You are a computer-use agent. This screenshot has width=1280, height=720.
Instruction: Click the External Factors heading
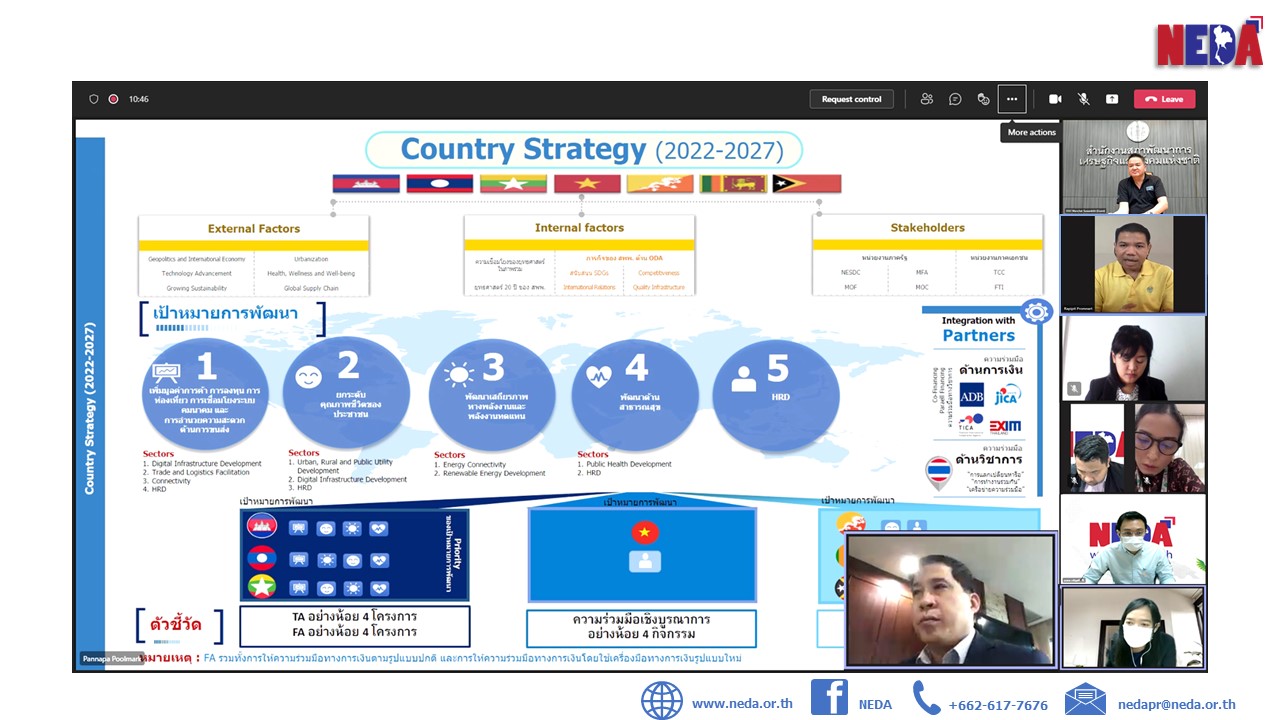(254, 229)
